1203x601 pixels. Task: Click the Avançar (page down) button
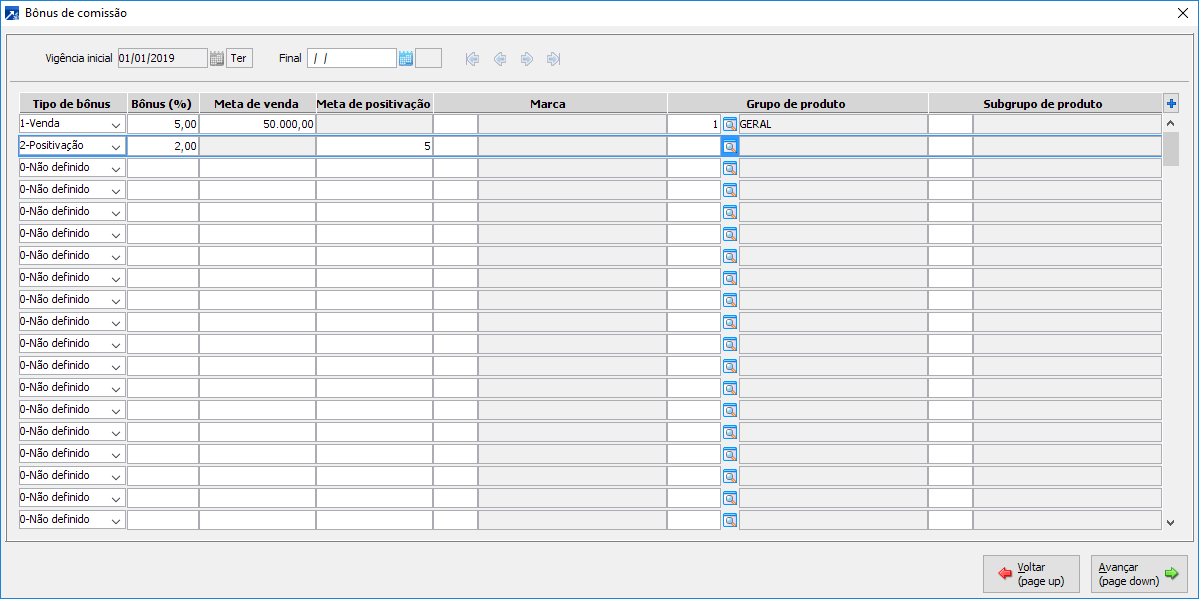click(1139, 574)
